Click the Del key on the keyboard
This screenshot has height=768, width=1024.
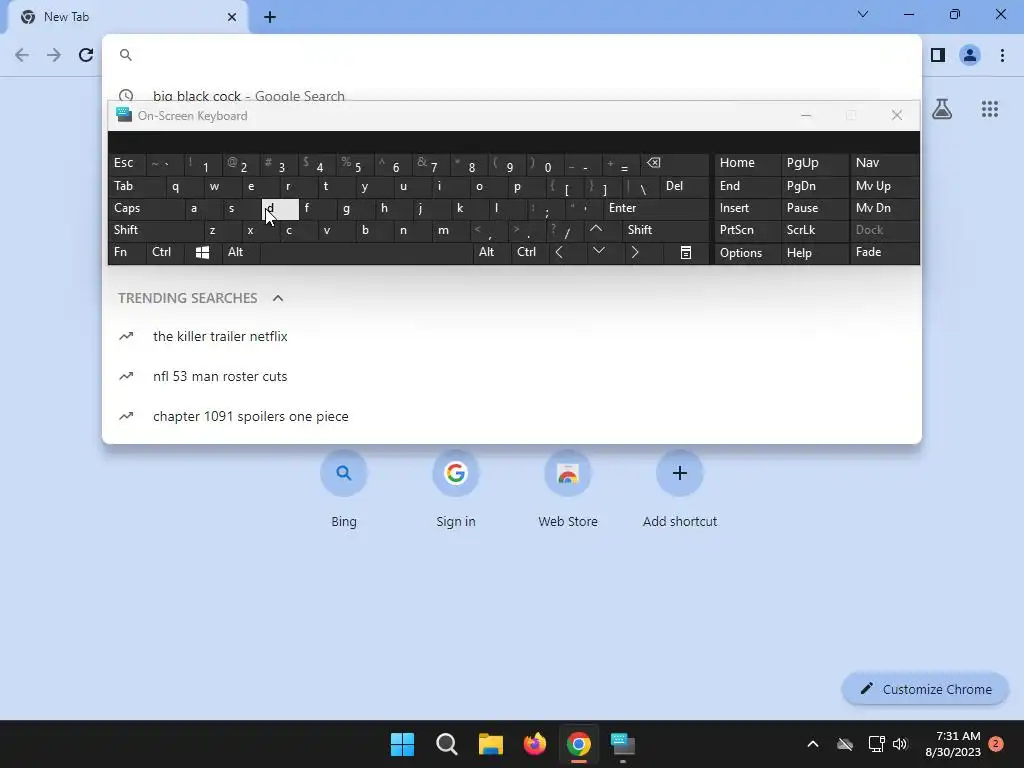click(x=685, y=186)
